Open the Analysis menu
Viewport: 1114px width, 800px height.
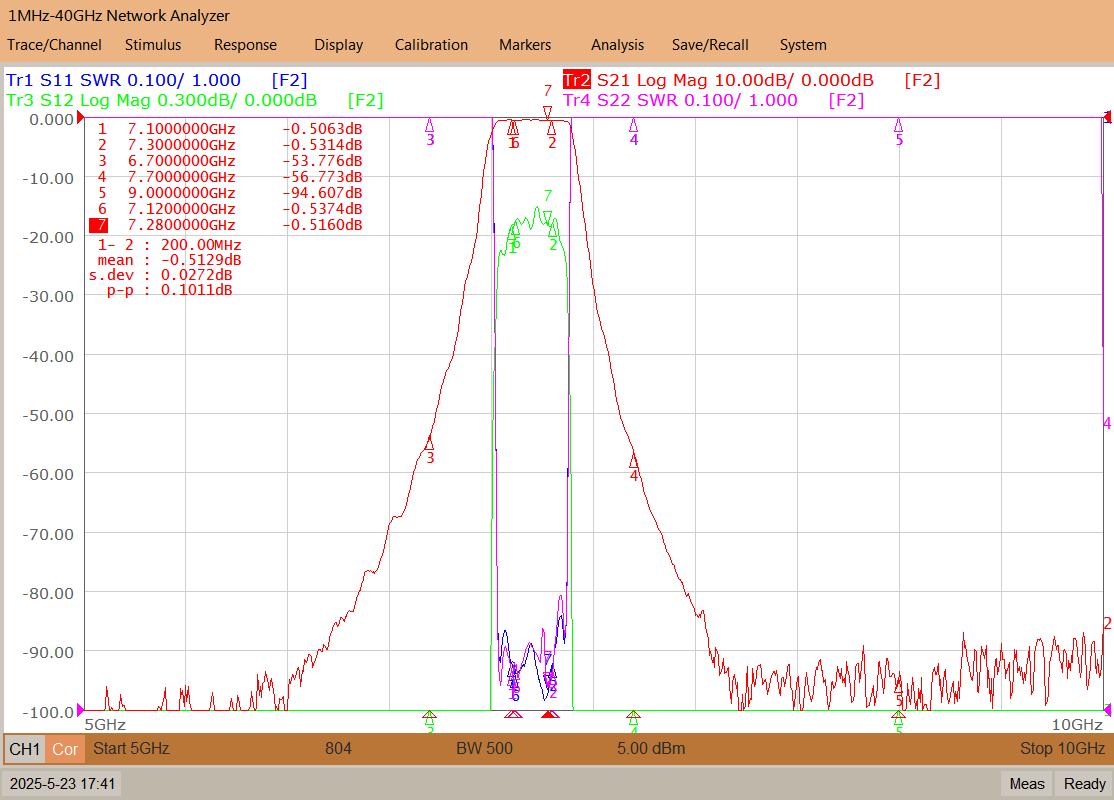[617, 45]
